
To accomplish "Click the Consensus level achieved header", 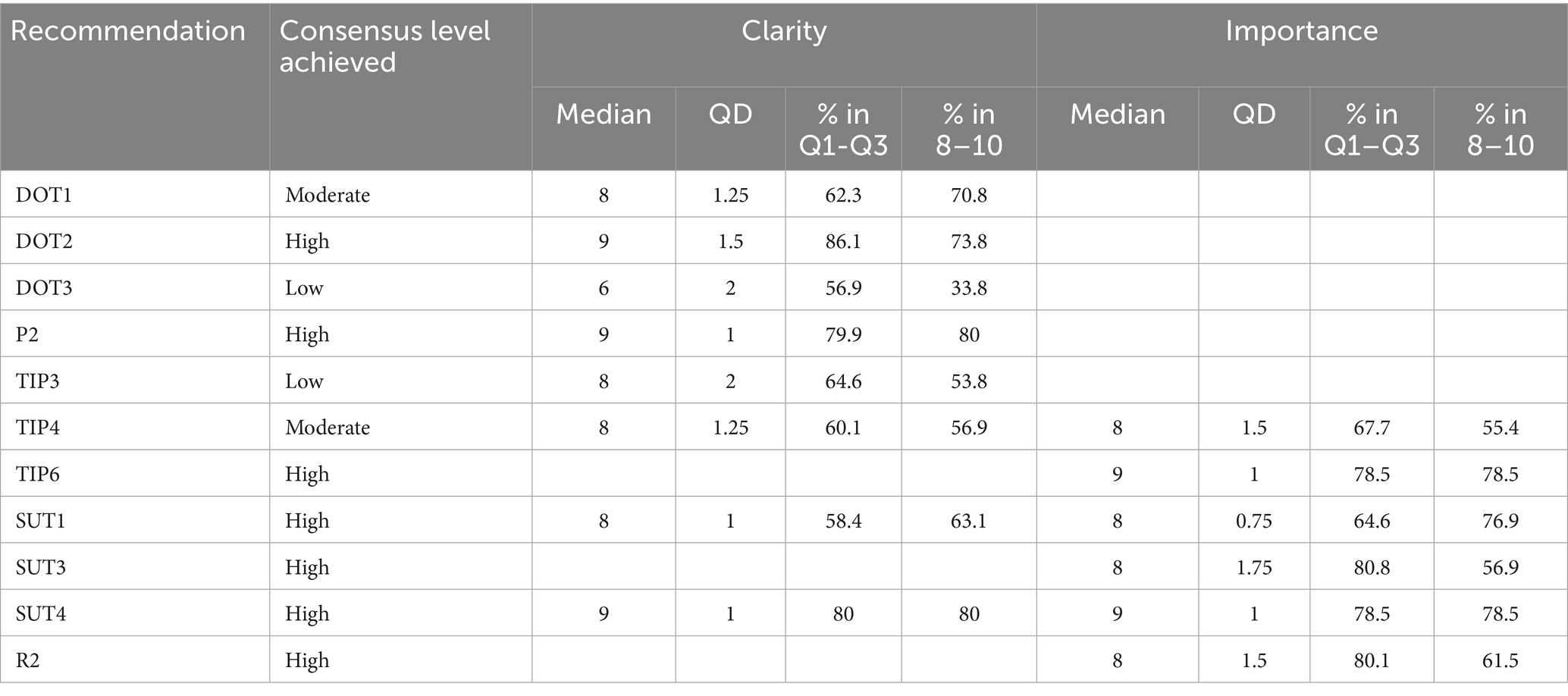I will pos(384,46).
